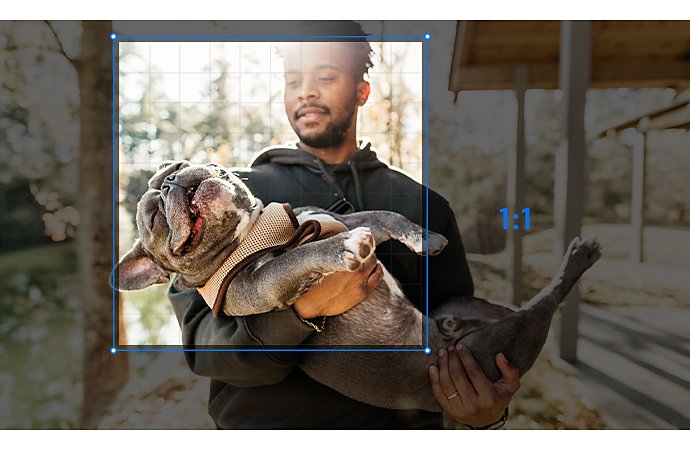This screenshot has height=450, width=690.
Task: Click the man's hoodie drawstring area
Action: (x=341, y=185)
